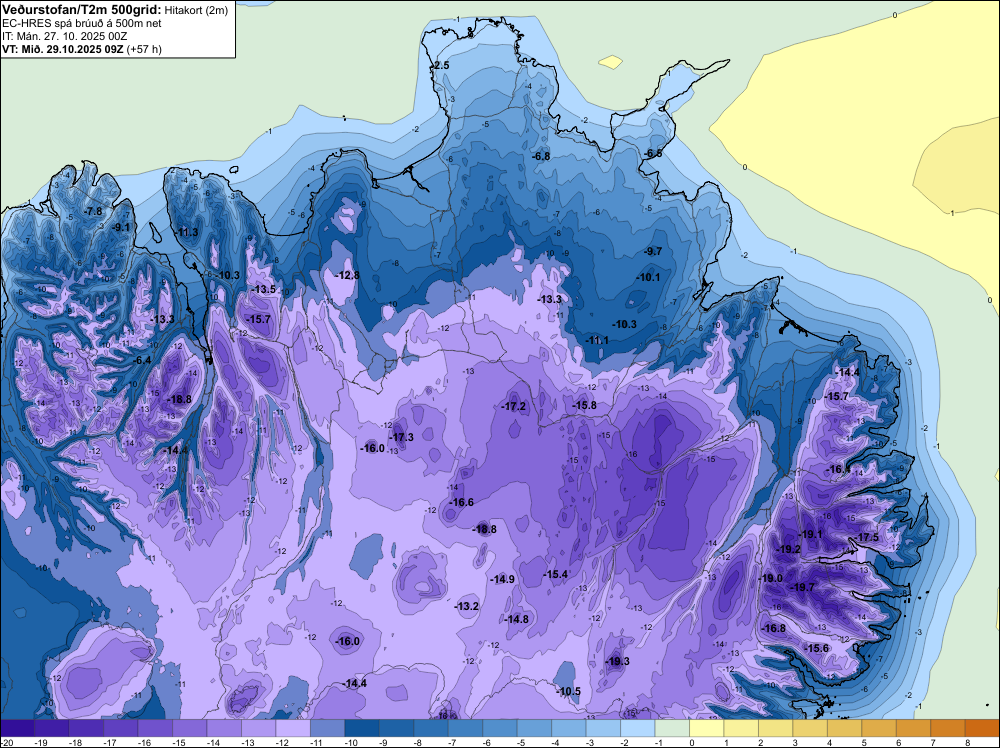Select legend swatch between -20 and -19
The height and width of the screenshot is (748, 1000).
(x=17, y=728)
